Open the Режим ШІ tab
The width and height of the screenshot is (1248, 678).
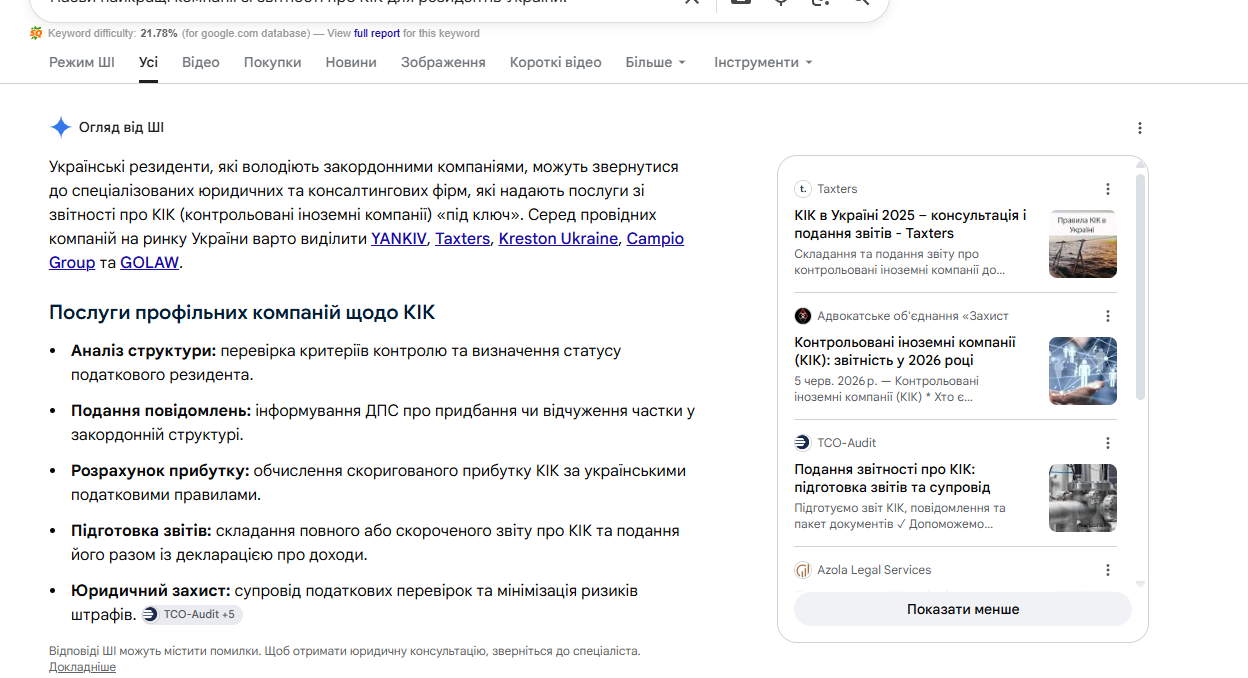pyautogui.click(x=82, y=62)
